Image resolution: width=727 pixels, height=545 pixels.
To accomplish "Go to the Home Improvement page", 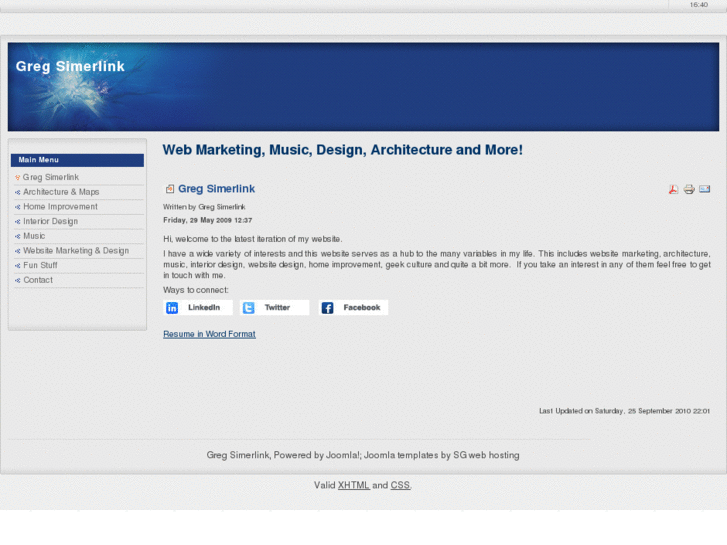I will point(60,207).
